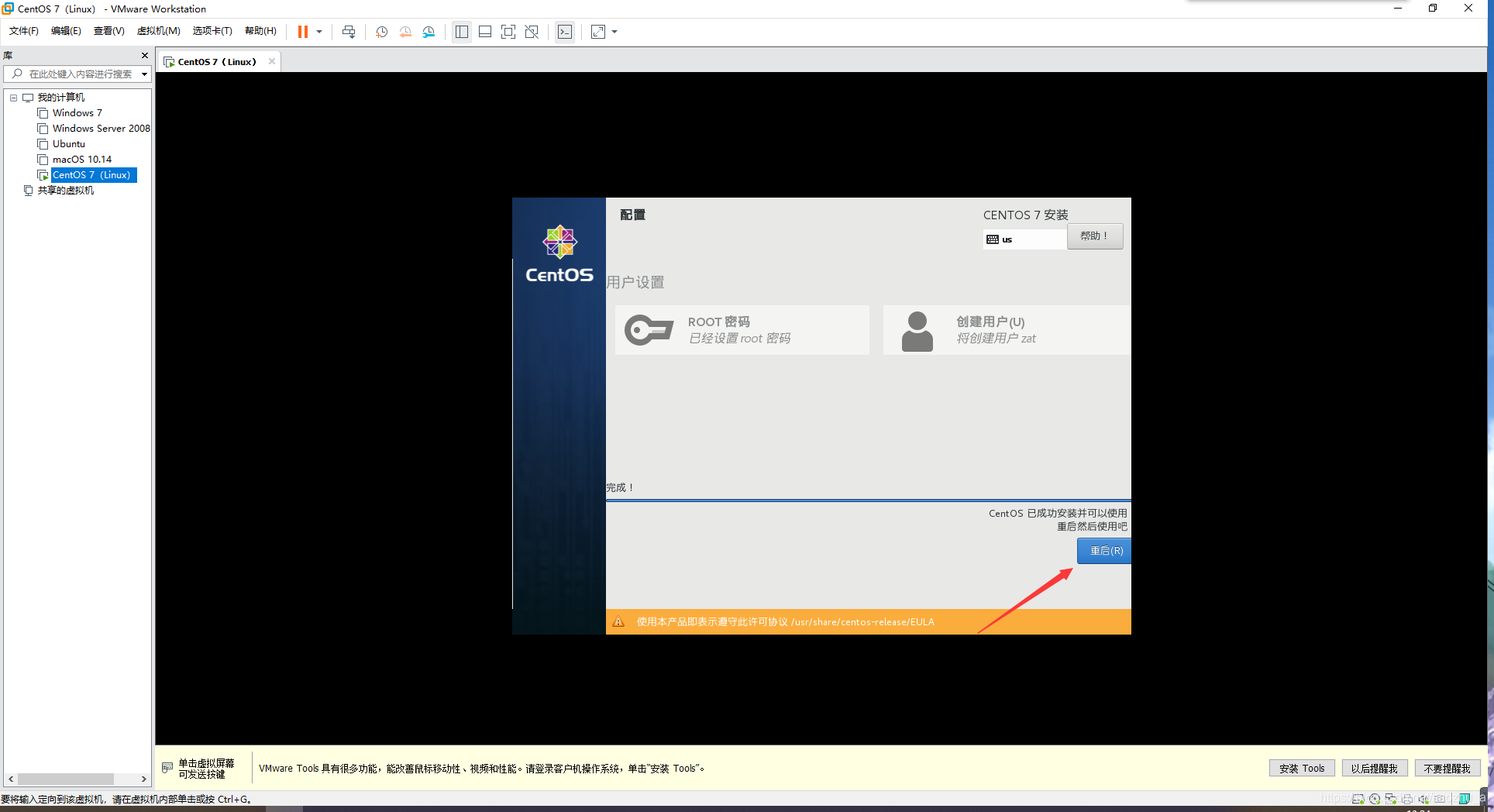1494x812 pixels.
Task: Revert the virtual machine to its snapshot
Action: pos(405,32)
